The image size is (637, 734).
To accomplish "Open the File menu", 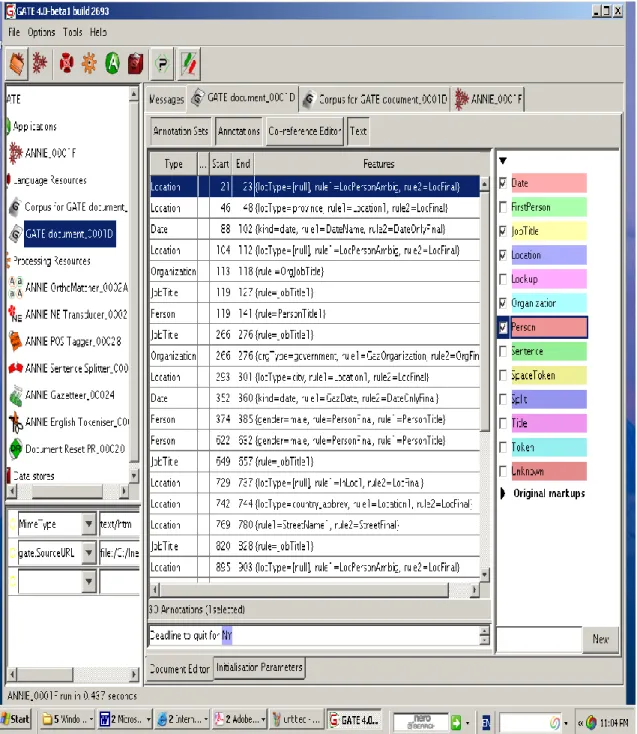I will (x=14, y=32).
